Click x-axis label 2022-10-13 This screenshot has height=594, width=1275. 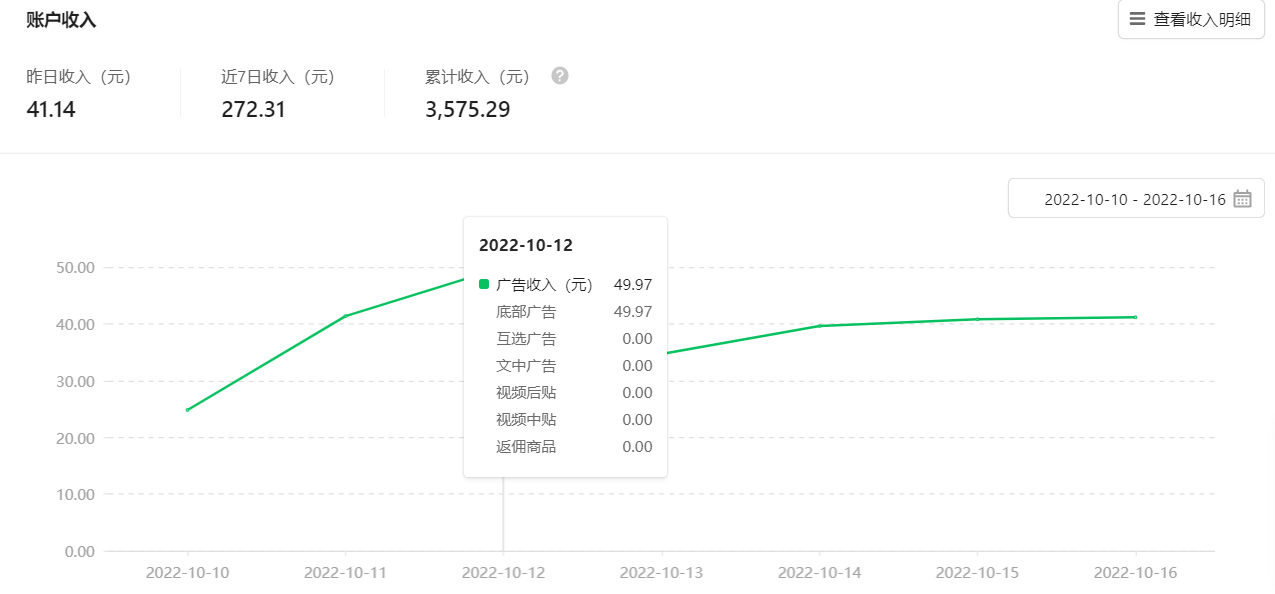[661, 573]
